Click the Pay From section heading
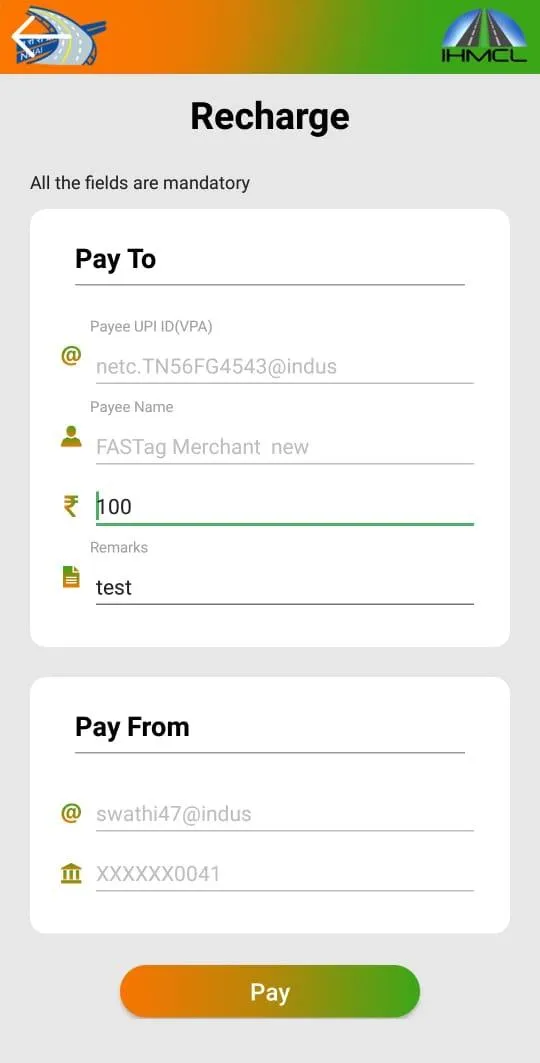This screenshot has height=1063, width=540. (132, 727)
